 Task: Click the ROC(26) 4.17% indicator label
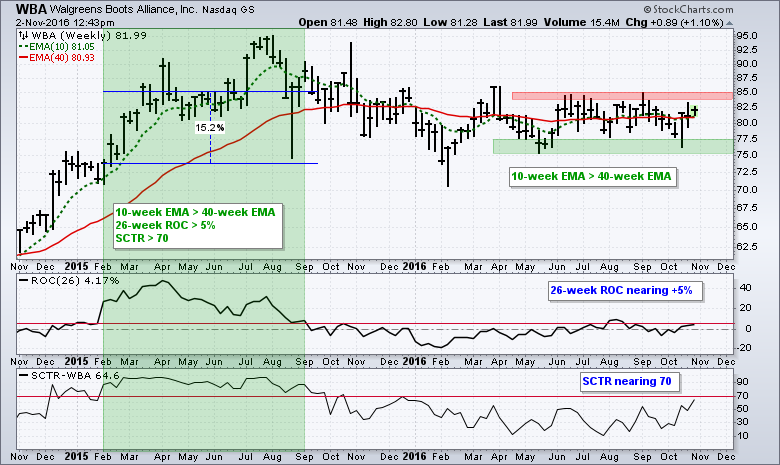[75, 280]
